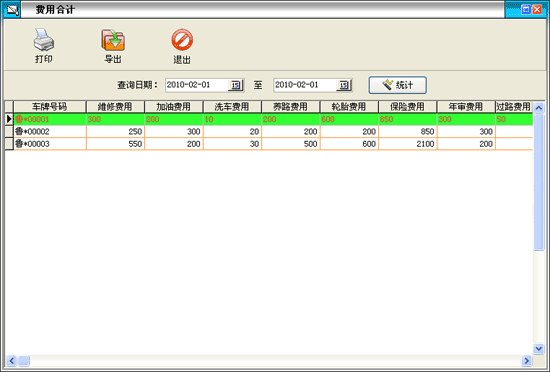Click repair cost 550 in 鲁*00003 row
550x372 pixels.
pos(115,144)
